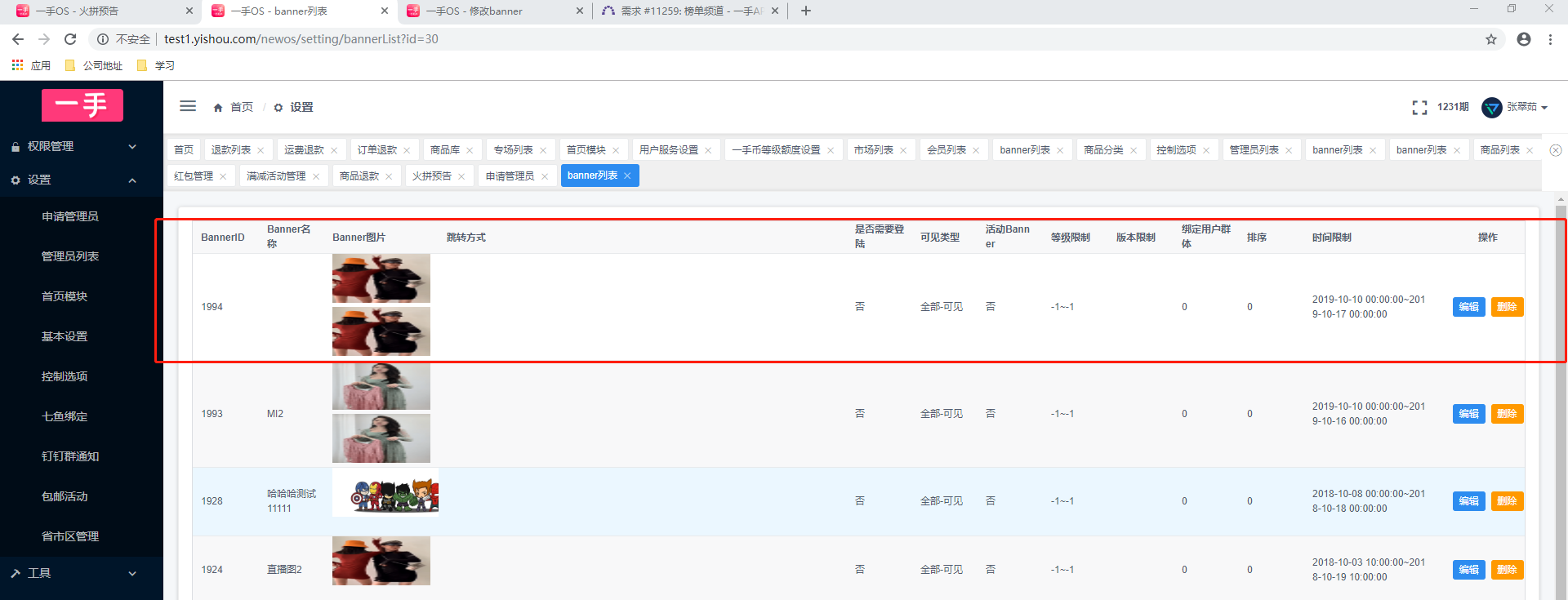Collapse sidebar with hamburger menu icon

point(188,106)
